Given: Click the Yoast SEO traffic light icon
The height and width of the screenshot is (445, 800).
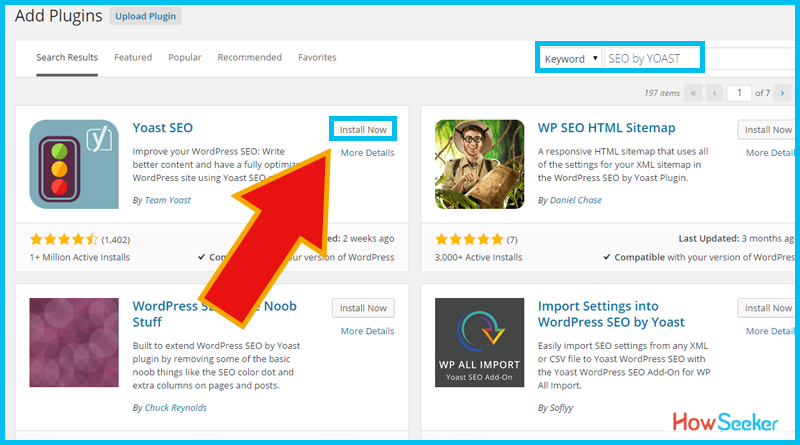Looking at the screenshot, I should point(74,164).
